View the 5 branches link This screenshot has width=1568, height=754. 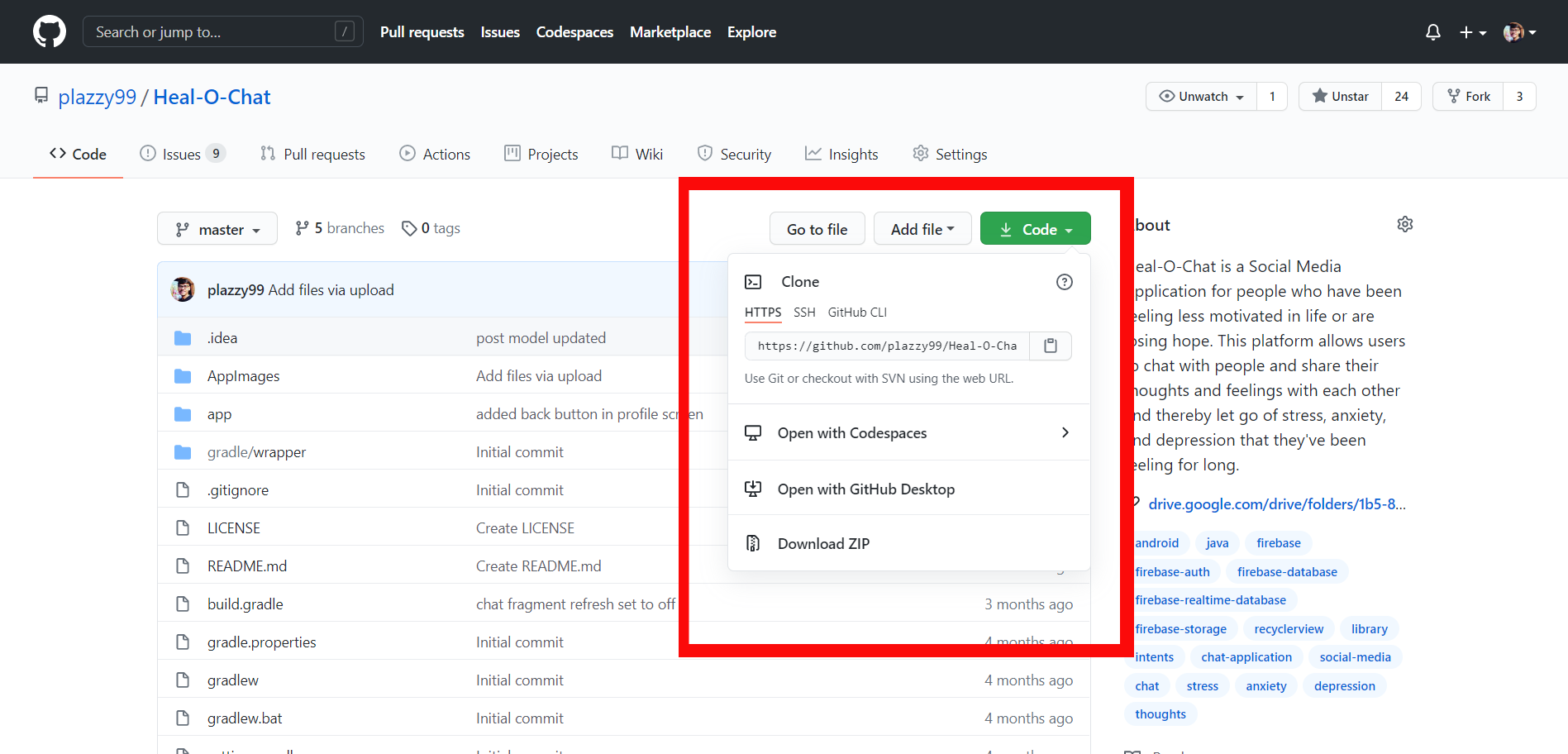click(340, 228)
